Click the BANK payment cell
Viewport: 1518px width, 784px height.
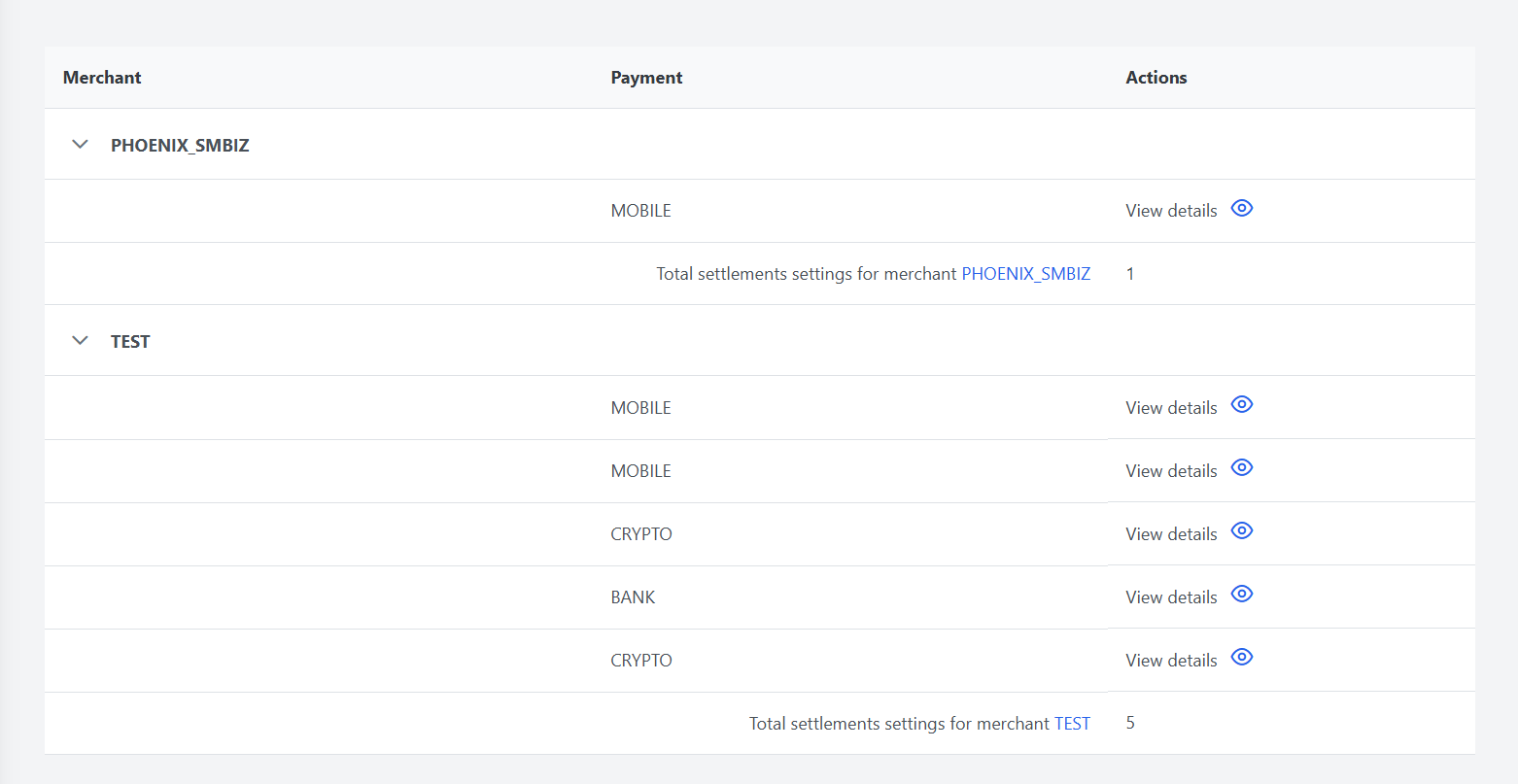(x=633, y=597)
